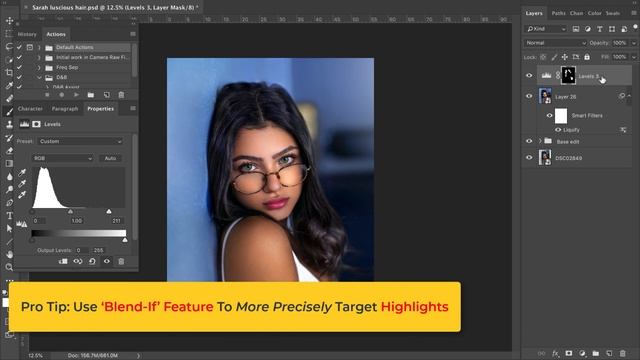
Task: Delete the adjustment via Properties trash icon
Action: [x=121, y=261]
